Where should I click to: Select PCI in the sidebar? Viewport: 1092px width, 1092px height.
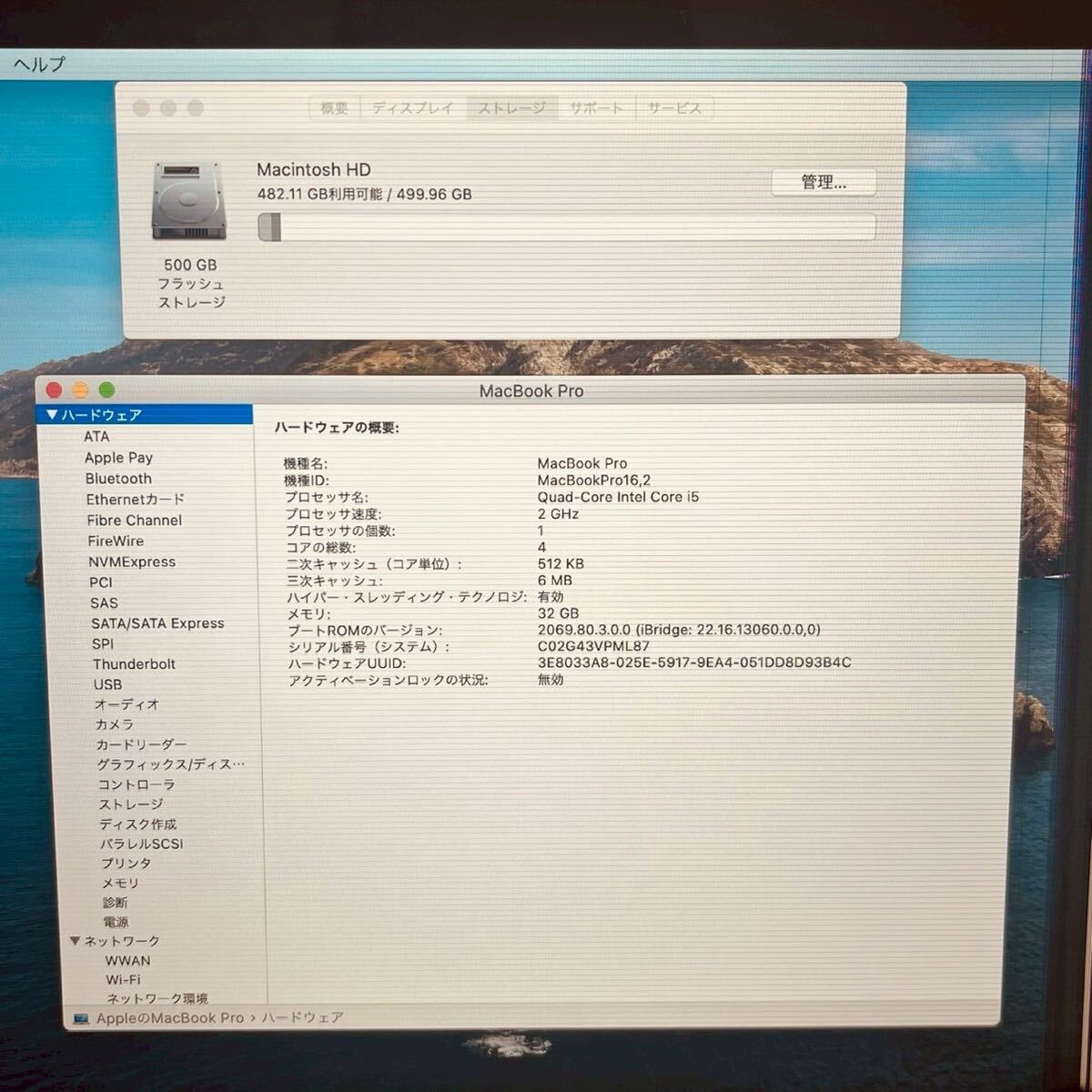click(x=101, y=582)
